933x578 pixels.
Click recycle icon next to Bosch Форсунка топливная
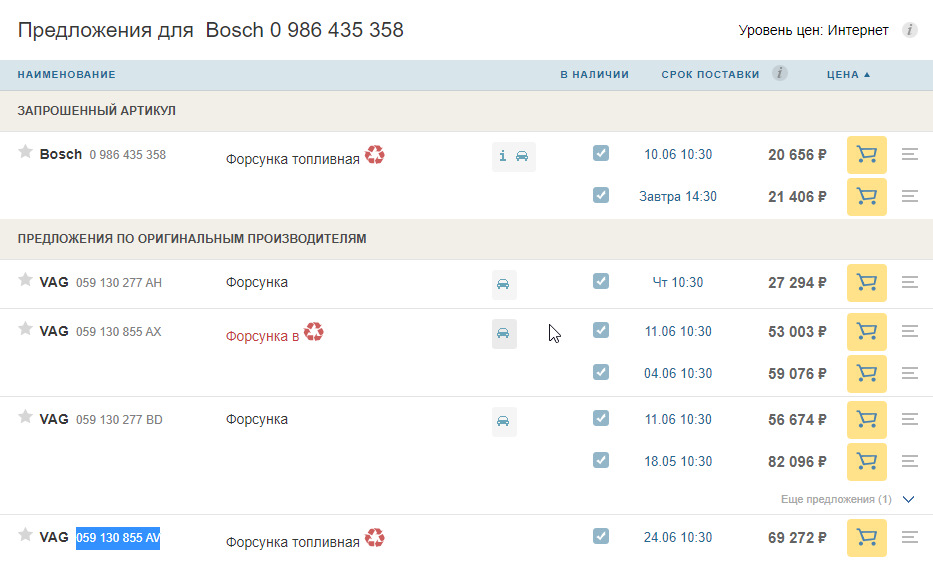(x=375, y=155)
